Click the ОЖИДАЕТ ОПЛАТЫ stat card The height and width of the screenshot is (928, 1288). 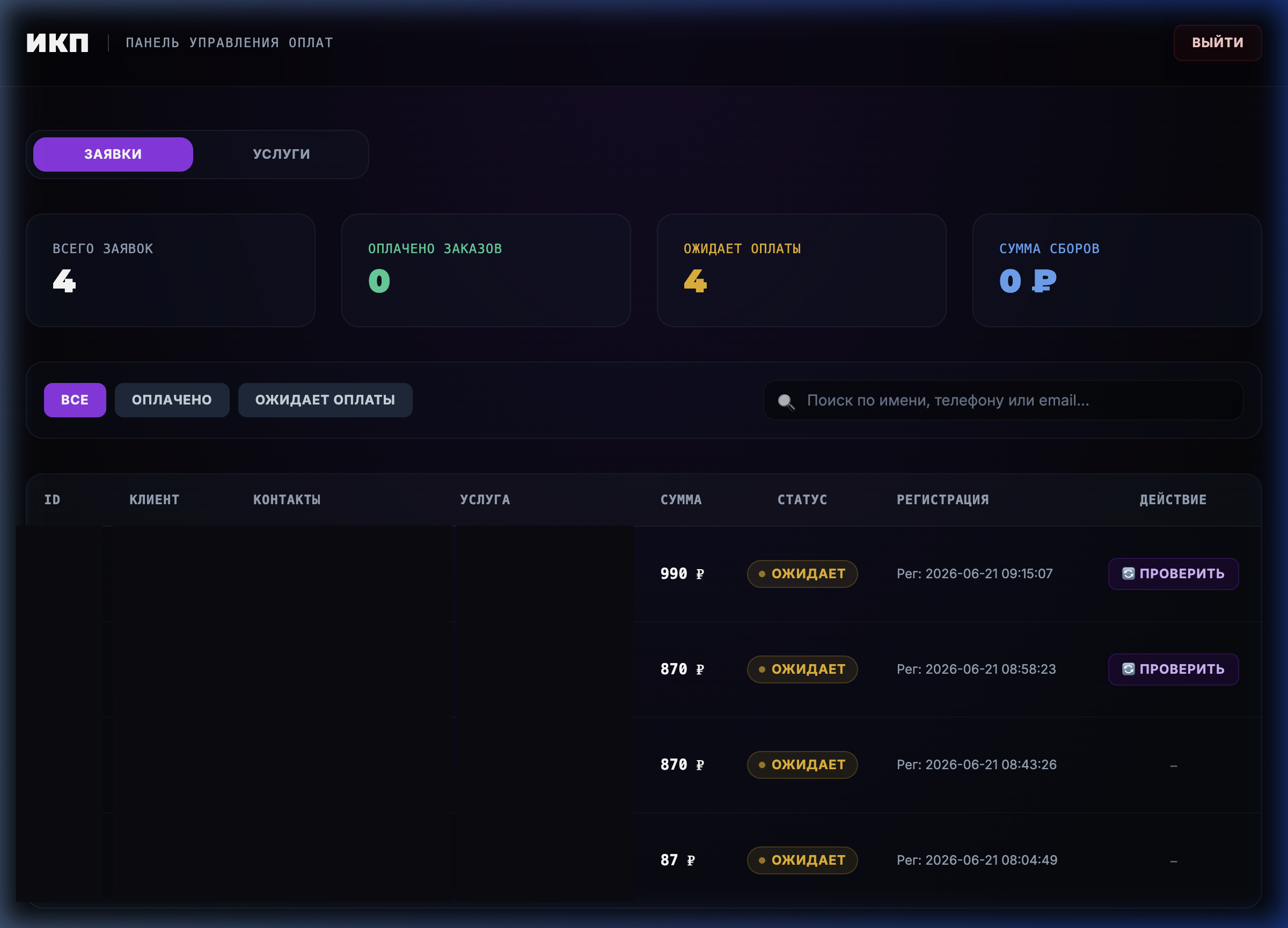(801, 270)
